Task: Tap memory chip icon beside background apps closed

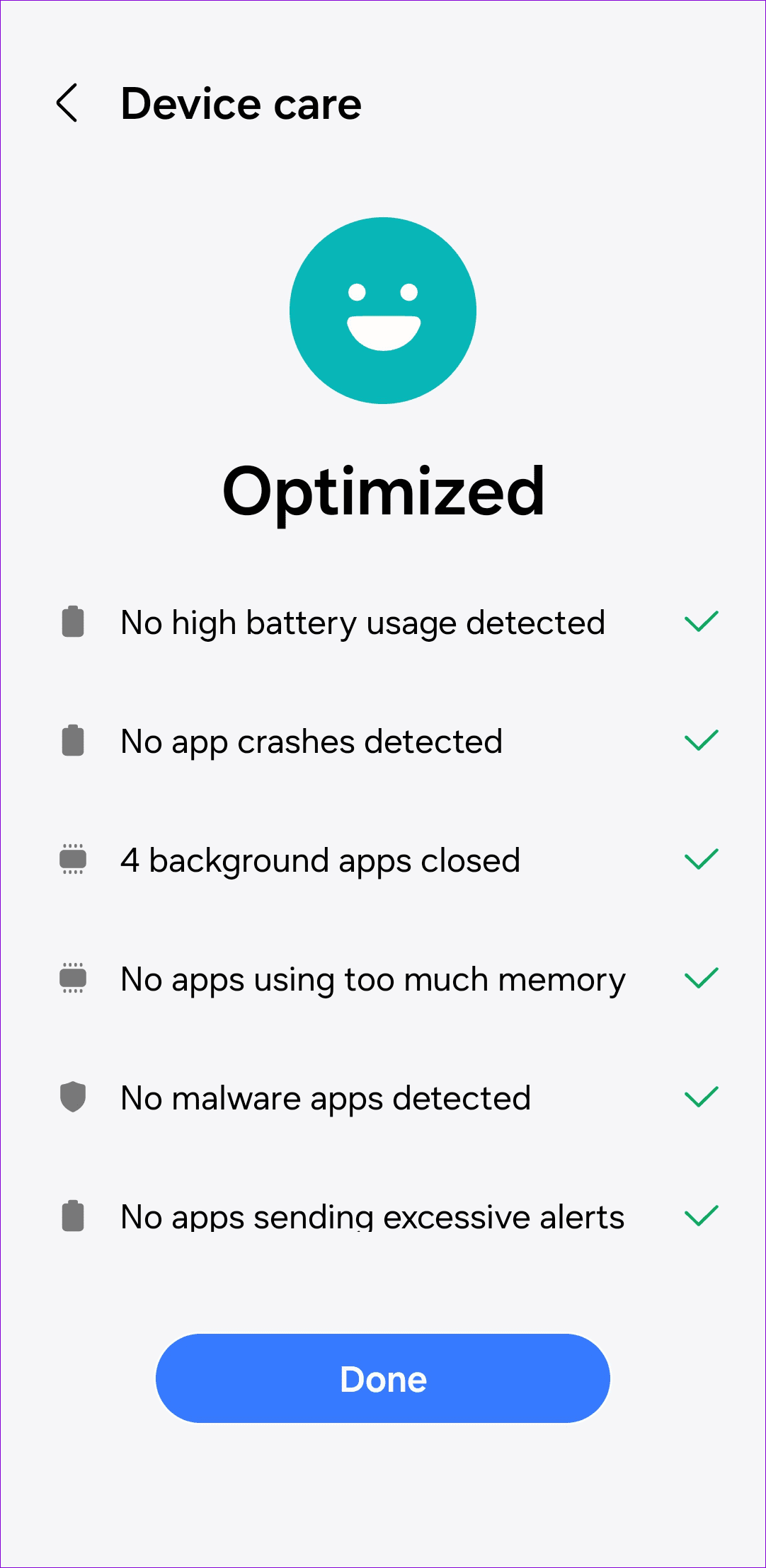Action: pyautogui.click(x=73, y=860)
